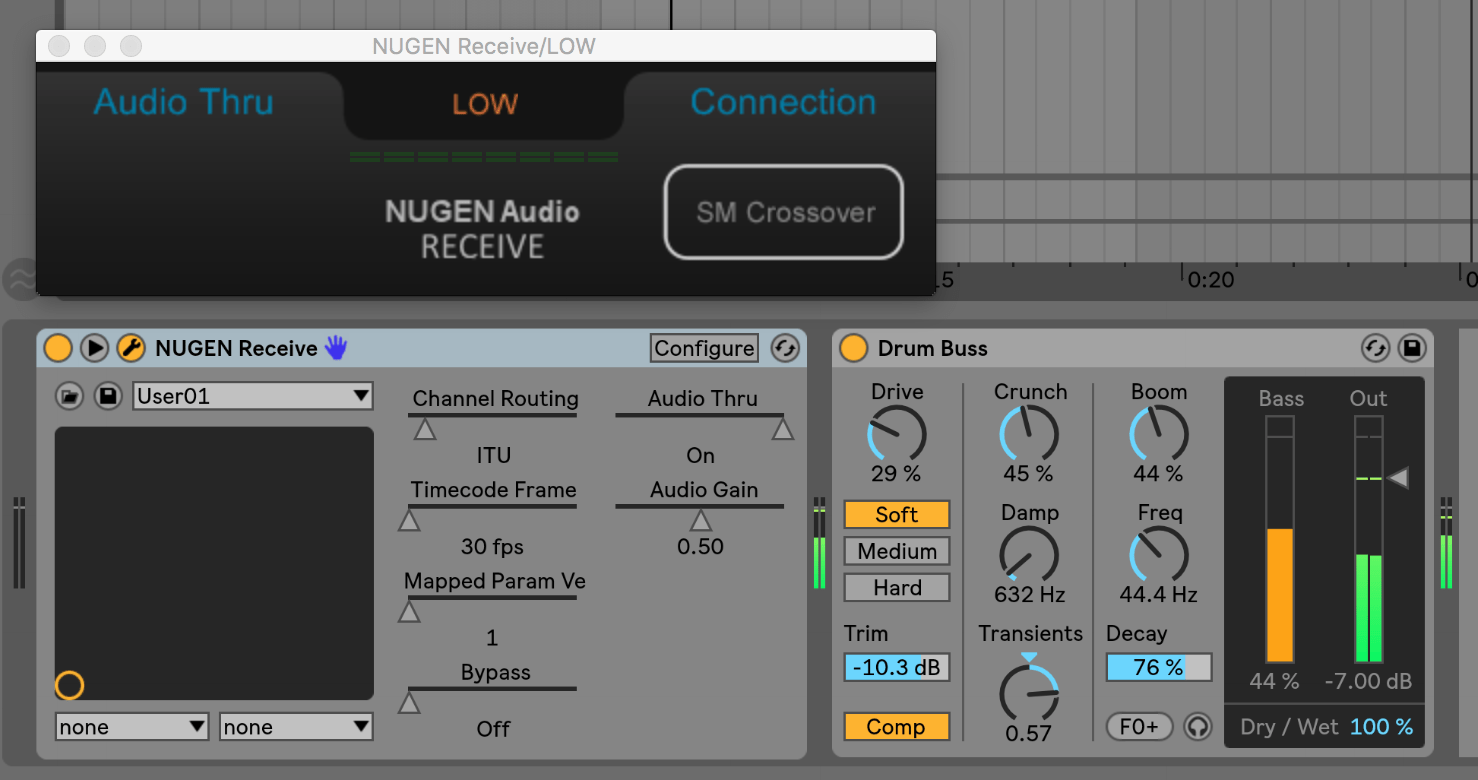This screenshot has height=780, width=1478.
Task: Click the Bass meter orange bar
Action: point(1280,595)
